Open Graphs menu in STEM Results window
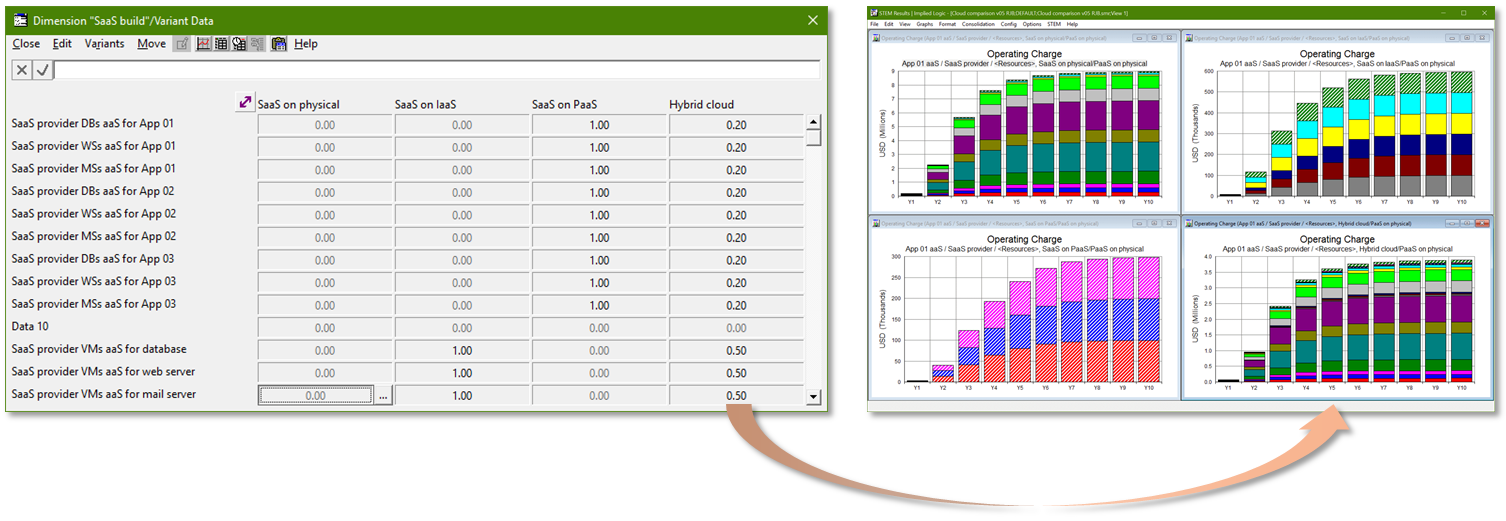This screenshot has height=521, width=1506. point(924,24)
